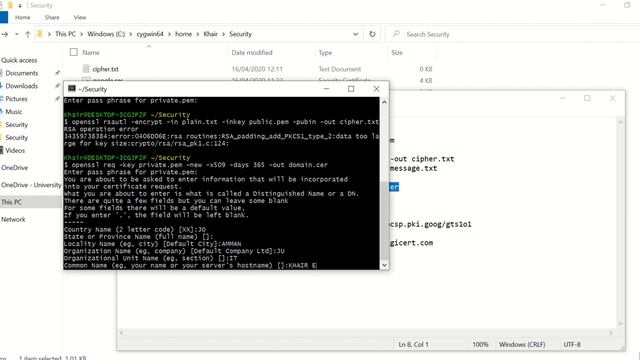
Task: Close the ~/Security terminal window
Action: click(376, 89)
